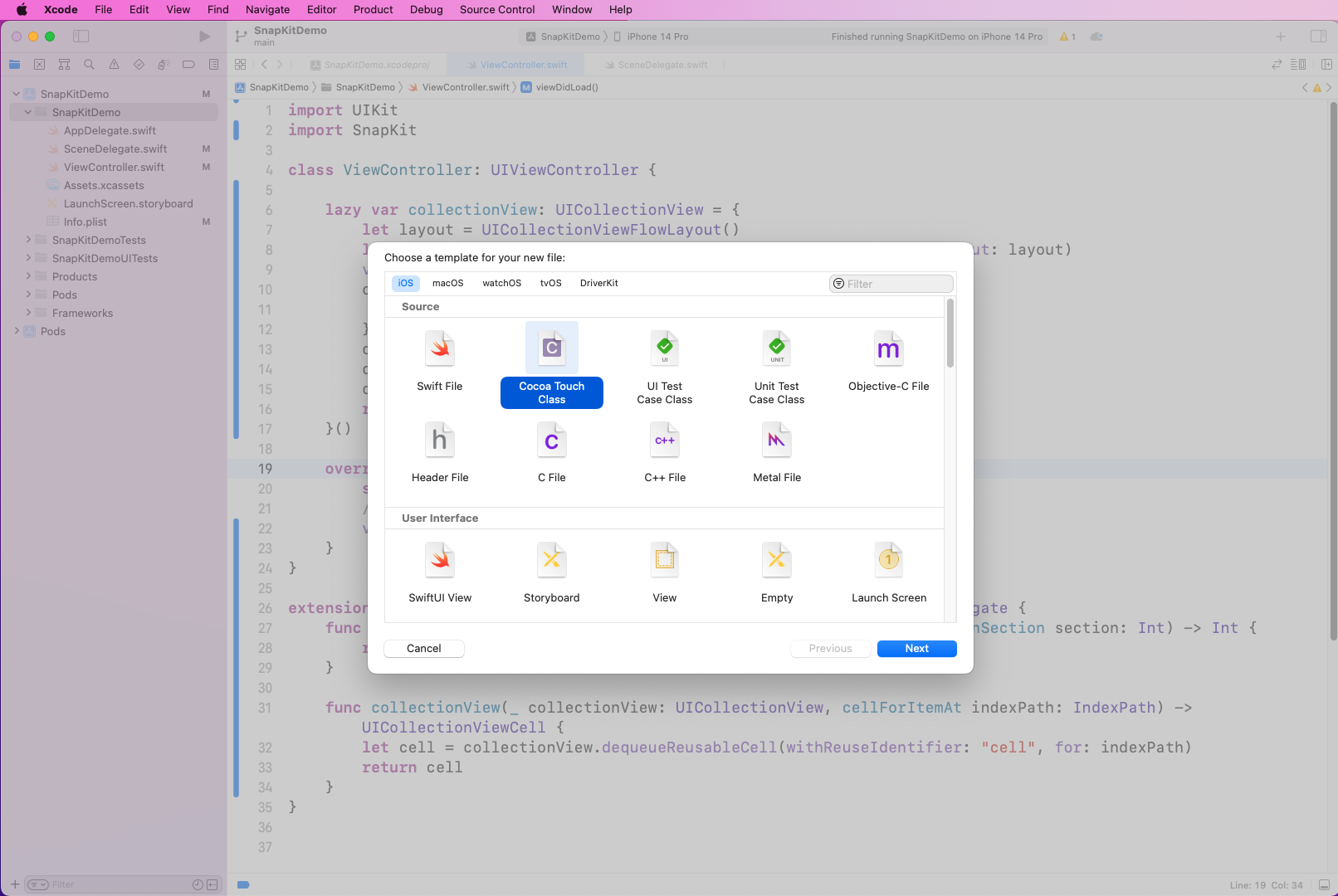Select AppDelegate.swift in navigator

(x=110, y=130)
